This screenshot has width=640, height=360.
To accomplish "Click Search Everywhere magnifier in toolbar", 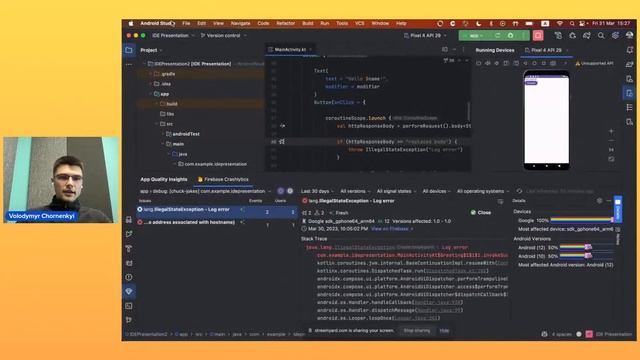I will pos(601,36).
